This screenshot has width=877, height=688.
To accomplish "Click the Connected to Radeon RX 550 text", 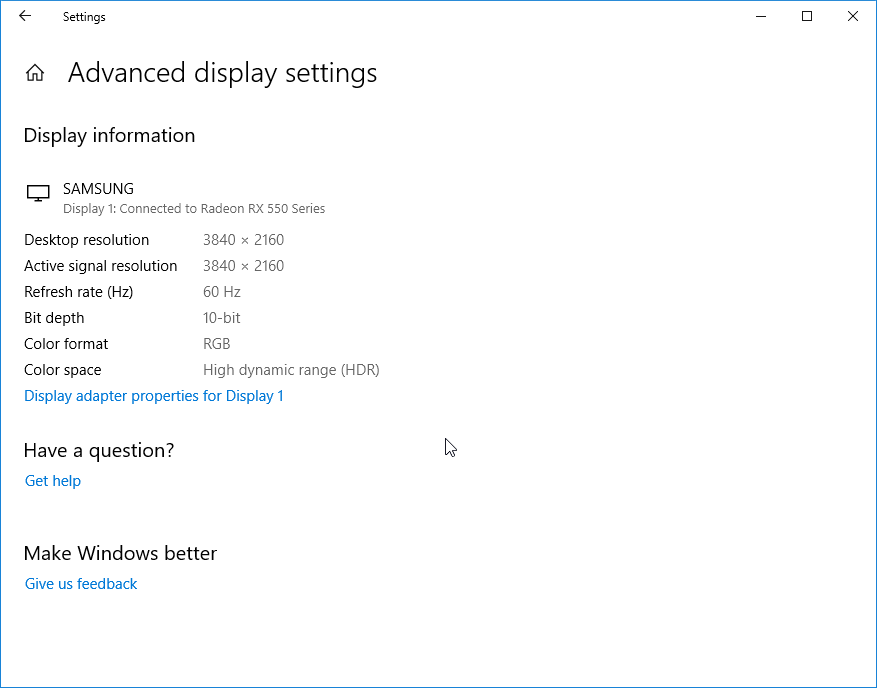I will click(222, 209).
